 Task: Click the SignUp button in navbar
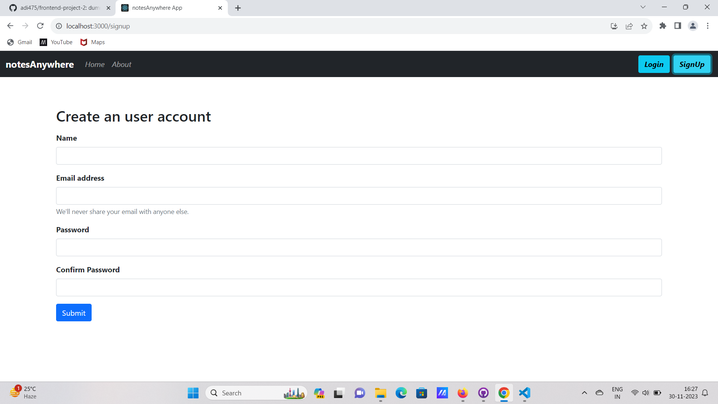[691, 65]
